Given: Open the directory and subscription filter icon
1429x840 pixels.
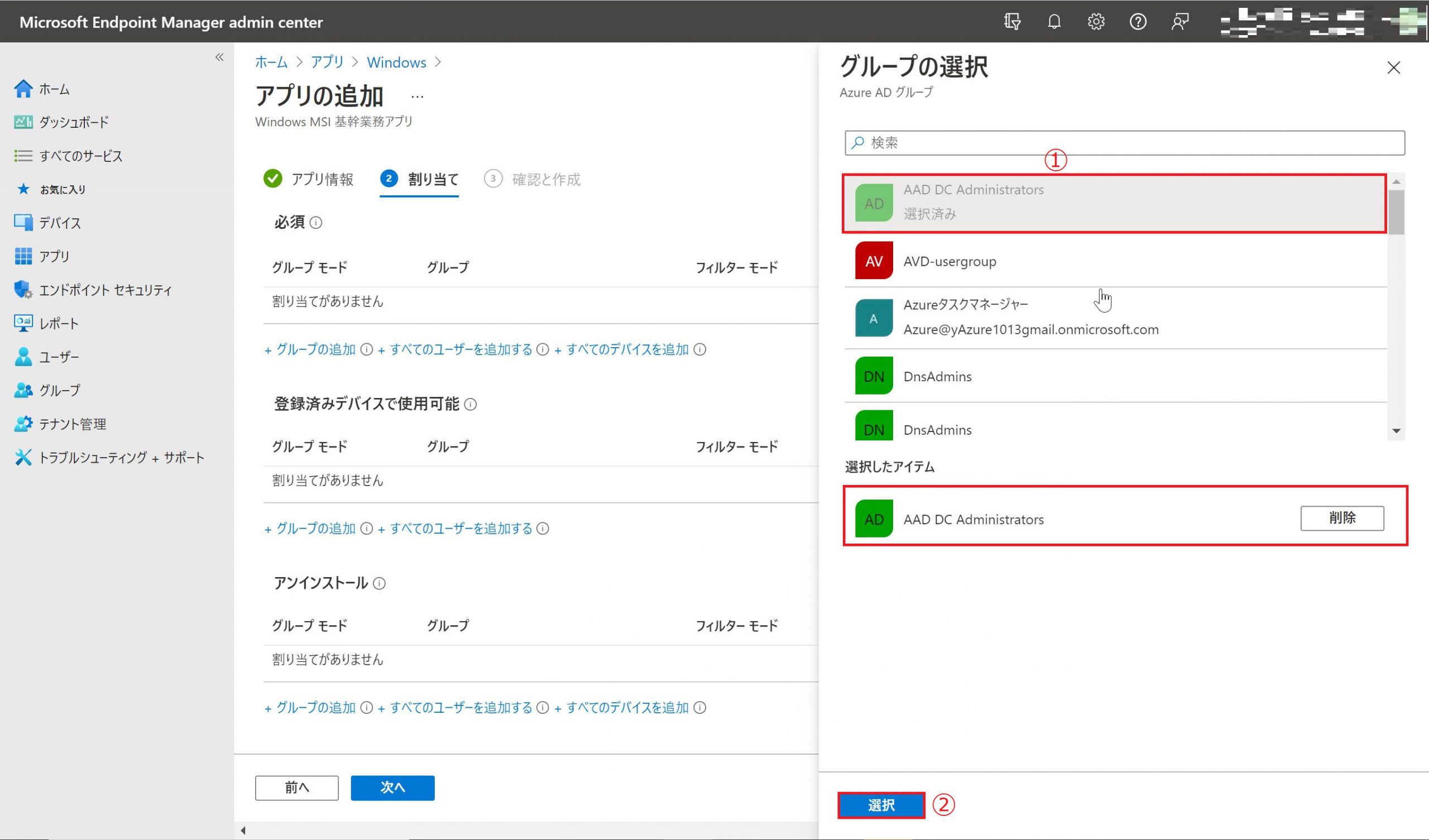Looking at the screenshot, I should click(1012, 22).
